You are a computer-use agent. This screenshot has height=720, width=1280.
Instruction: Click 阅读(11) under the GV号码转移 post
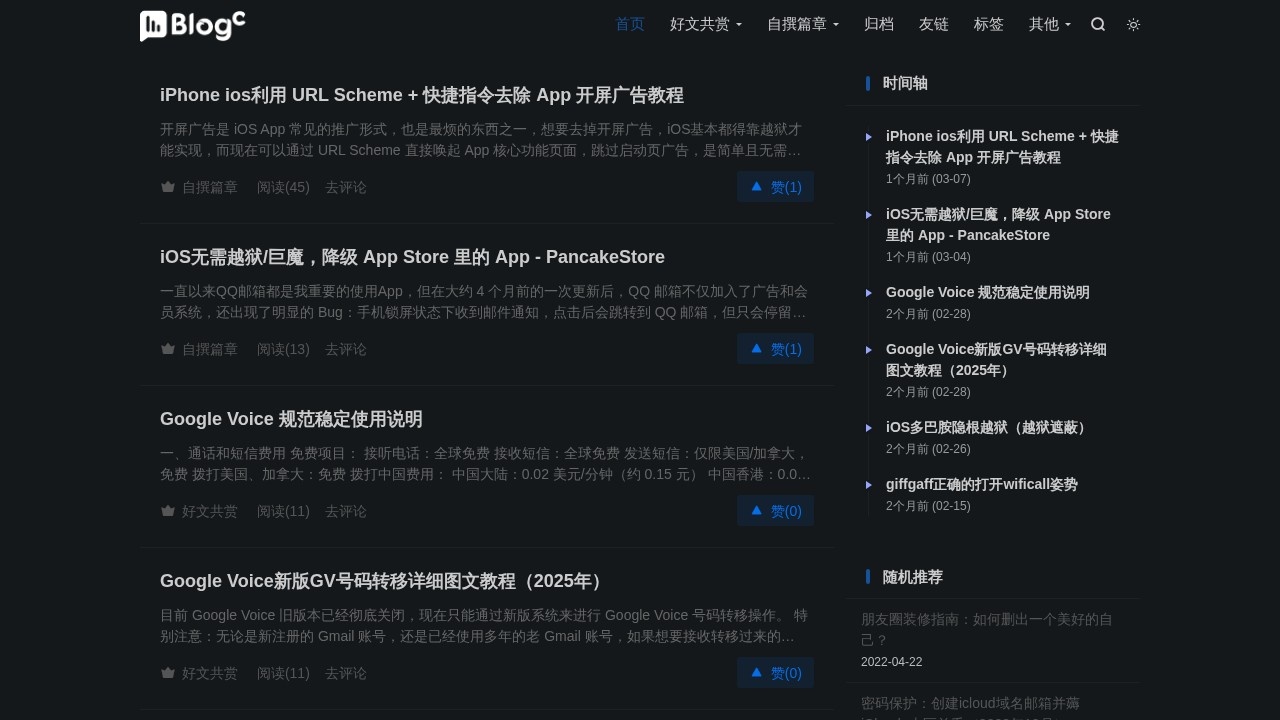(283, 673)
